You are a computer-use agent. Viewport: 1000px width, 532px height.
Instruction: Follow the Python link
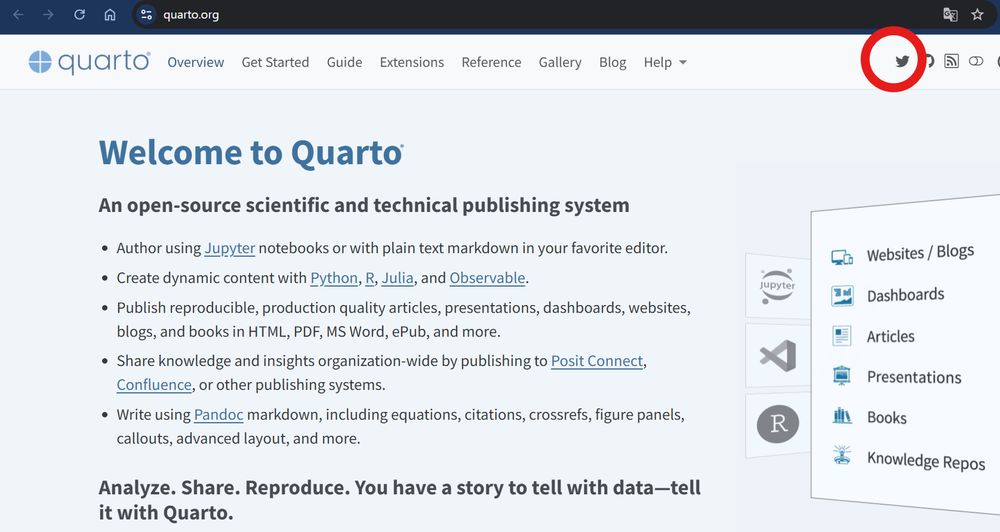pos(334,278)
